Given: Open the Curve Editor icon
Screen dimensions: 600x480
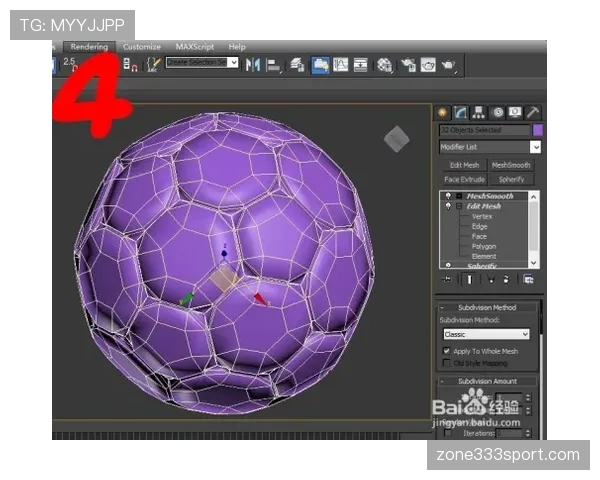Looking at the screenshot, I should 340,64.
